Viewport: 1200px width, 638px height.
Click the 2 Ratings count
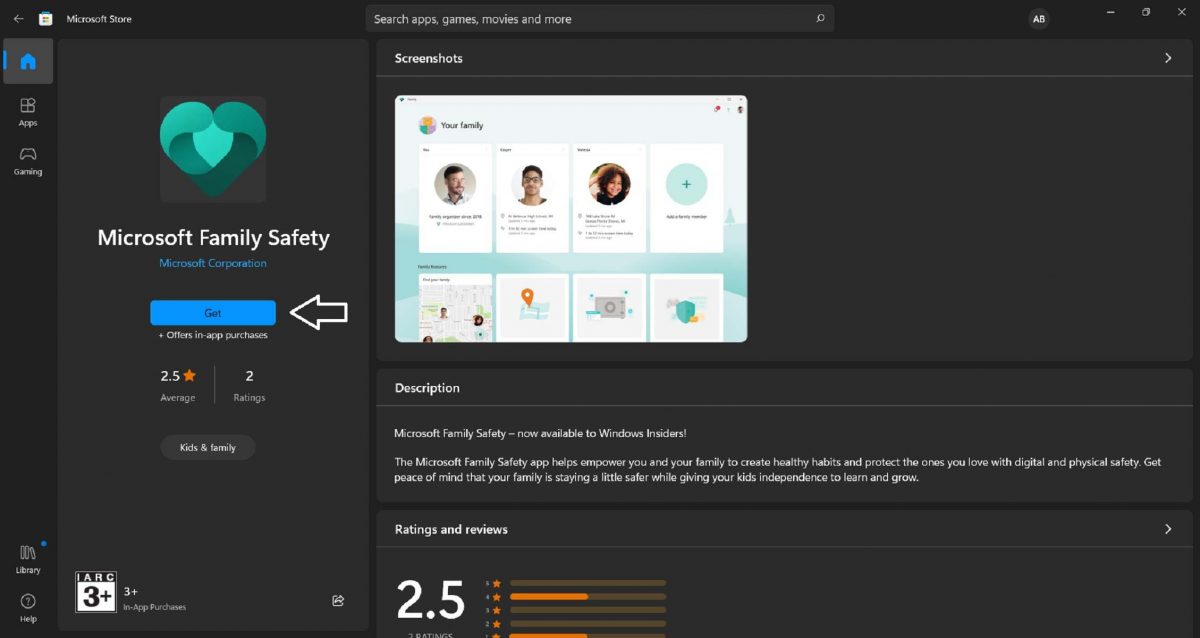[248, 385]
